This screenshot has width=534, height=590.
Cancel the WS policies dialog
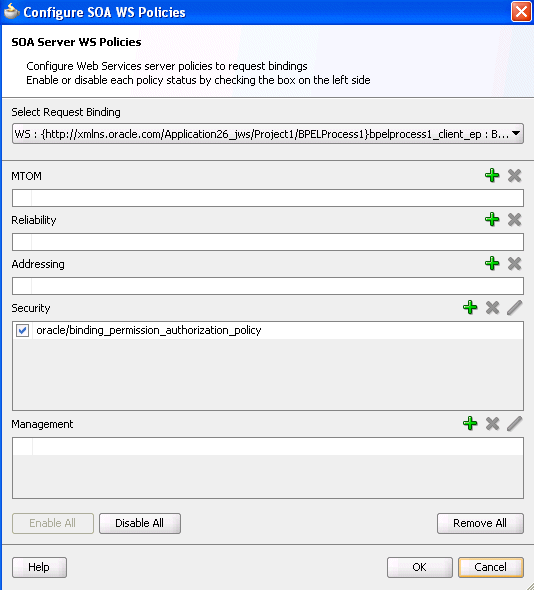[491, 567]
